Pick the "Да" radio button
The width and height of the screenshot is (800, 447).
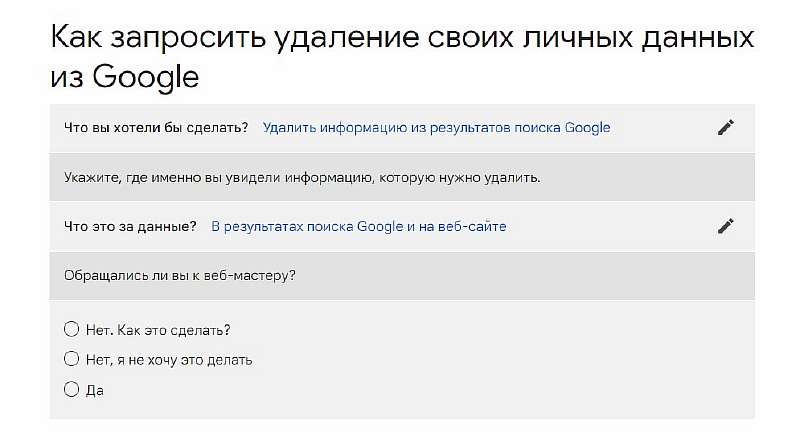[71, 389]
